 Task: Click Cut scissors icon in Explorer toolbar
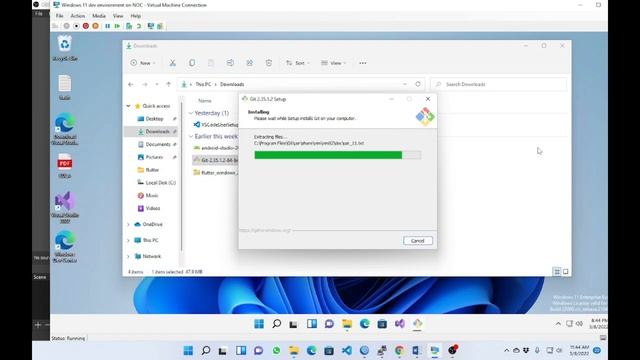(x=173, y=63)
